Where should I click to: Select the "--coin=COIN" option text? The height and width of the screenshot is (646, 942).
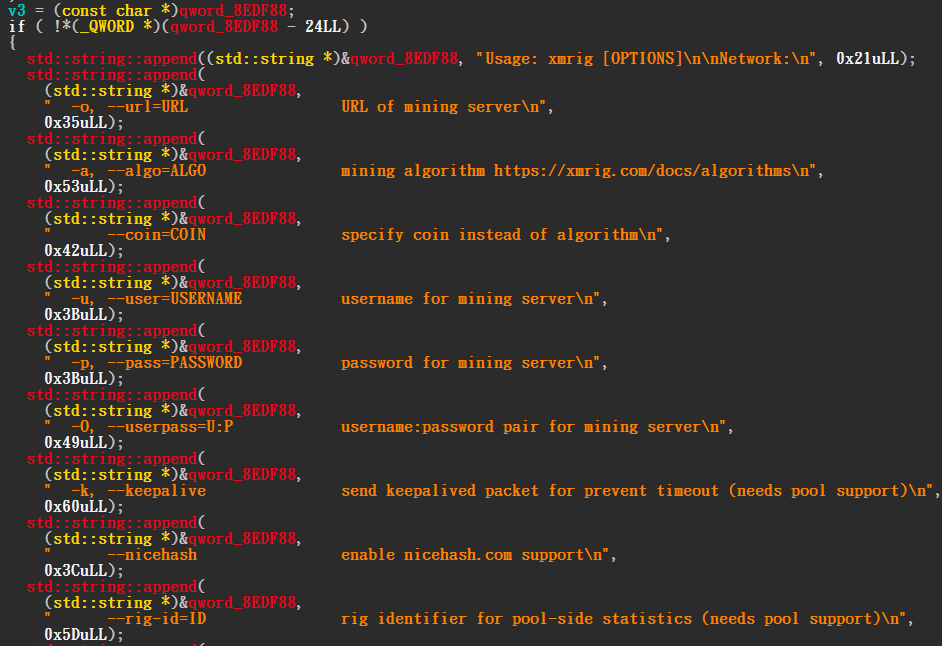click(x=156, y=235)
